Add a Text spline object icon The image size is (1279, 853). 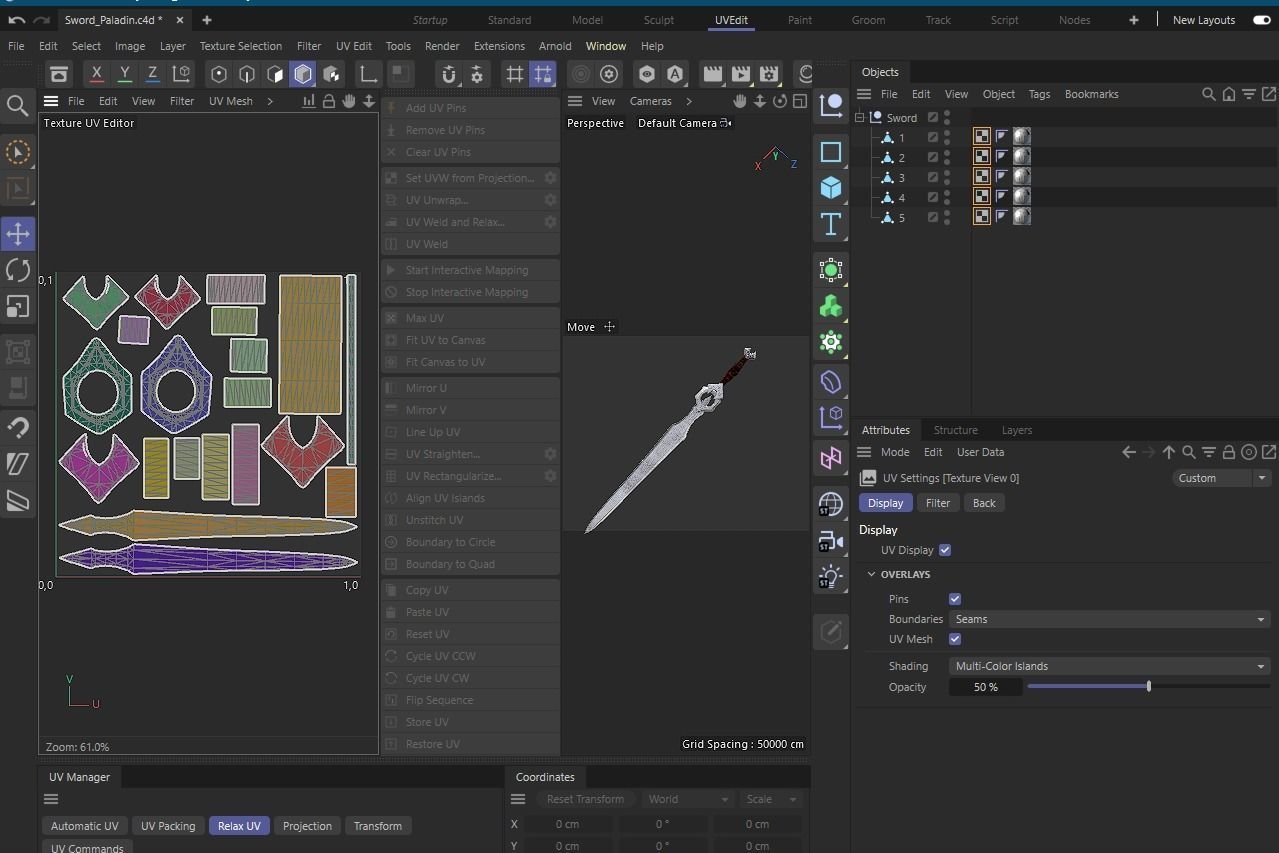[830, 224]
